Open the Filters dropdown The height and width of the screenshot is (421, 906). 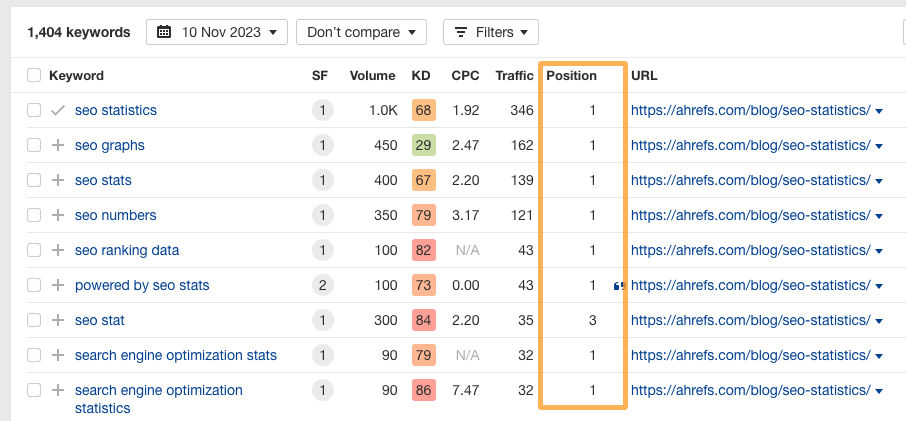coord(490,32)
